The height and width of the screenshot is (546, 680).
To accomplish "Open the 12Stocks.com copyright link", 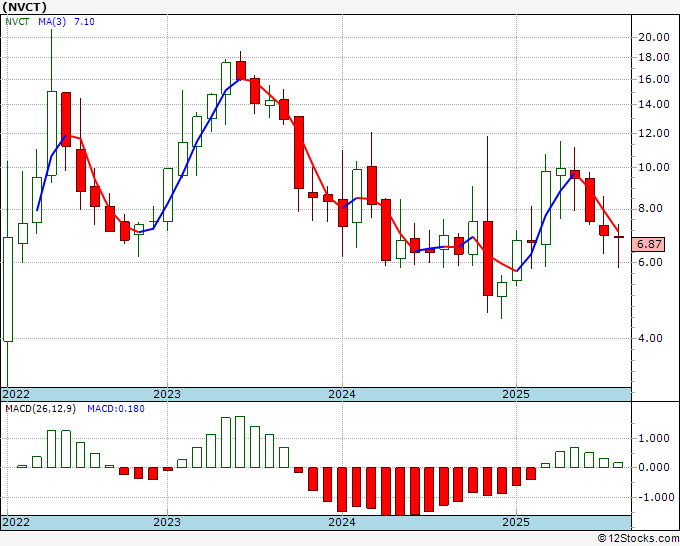I will [x=638, y=539].
